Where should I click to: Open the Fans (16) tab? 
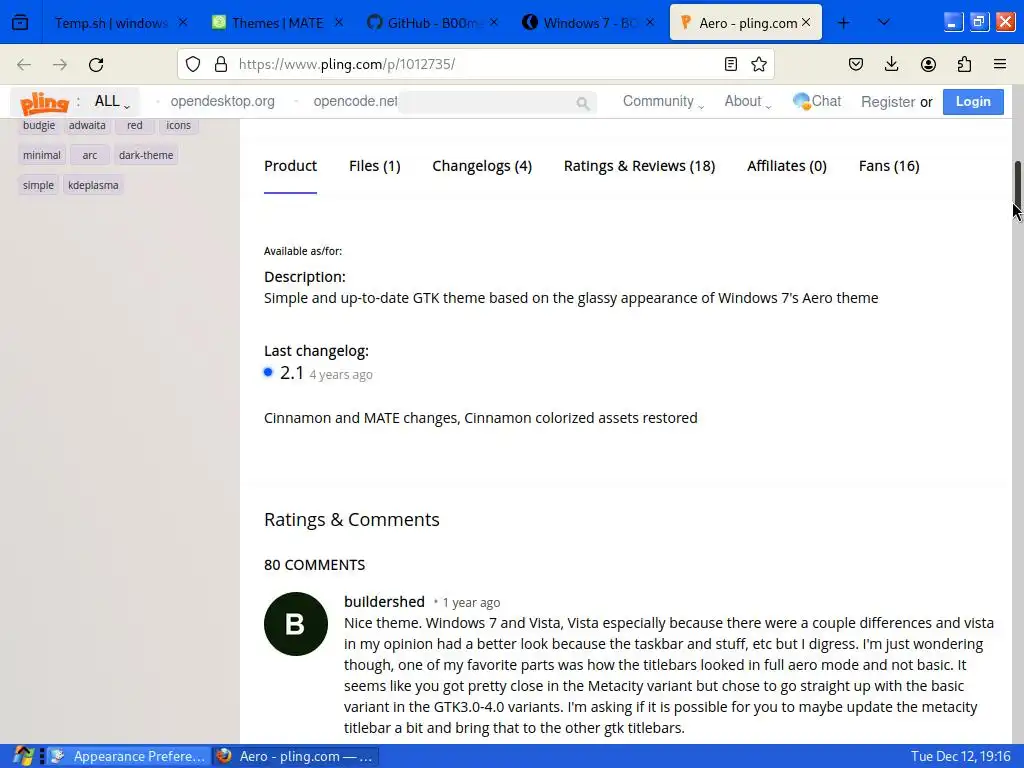pyautogui.click(x=889, y=166)
